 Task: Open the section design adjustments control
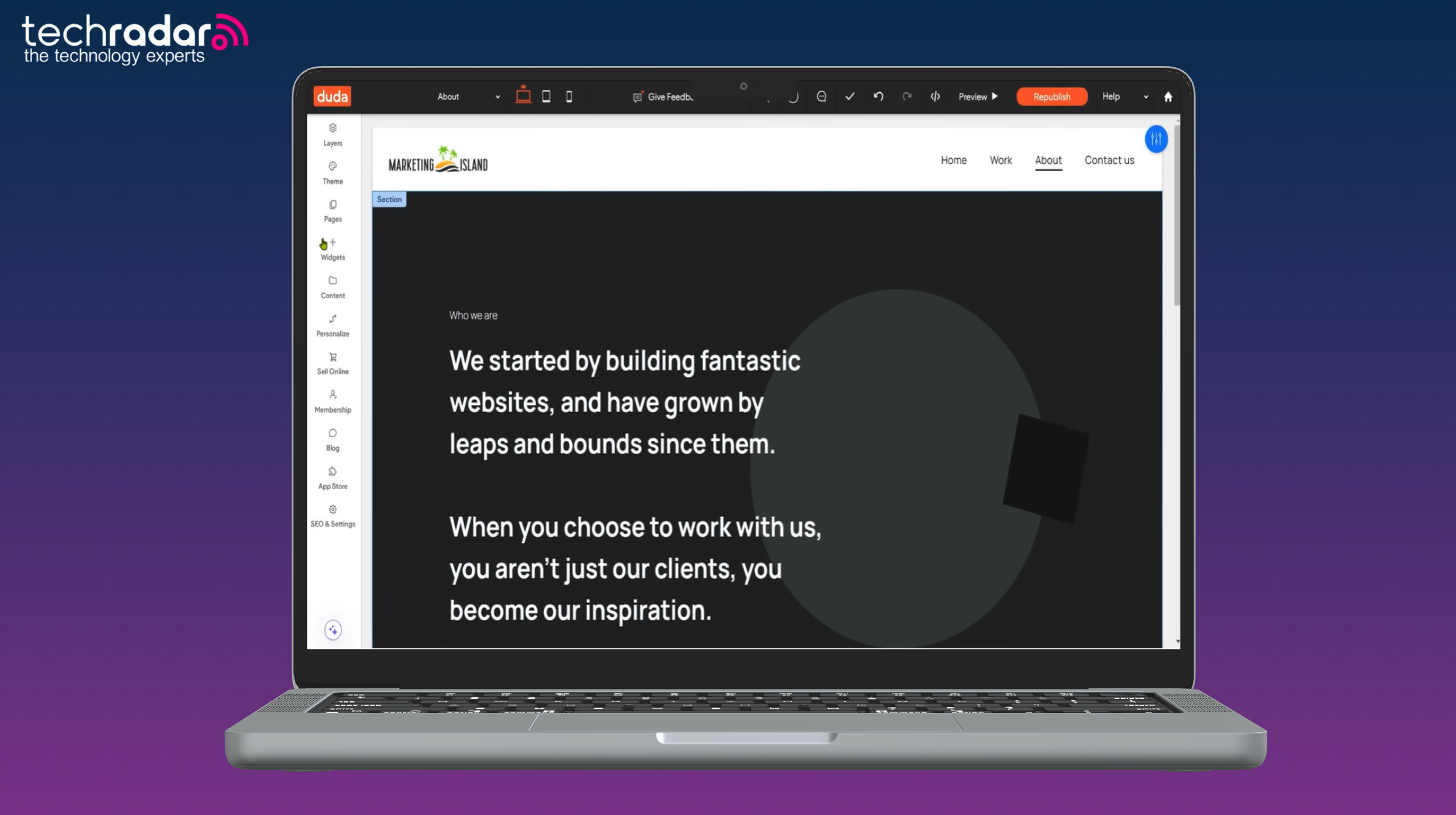(x=1156, y=139)
